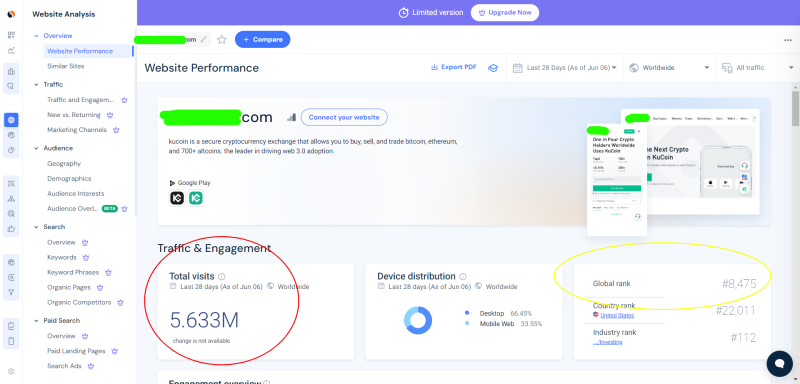800x384 pixels.
Task: Open Traffic and Engagement menu item
Action: pos(80,100)
